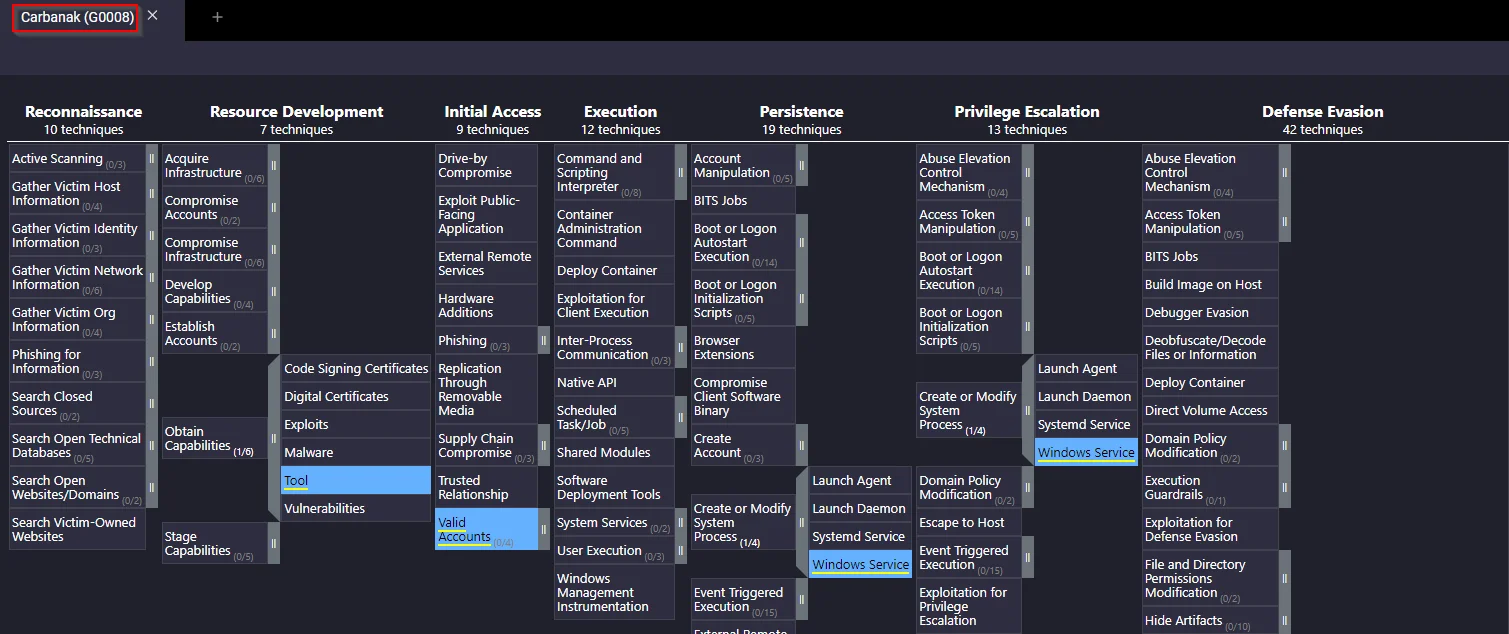Image resolution: width=1509 pixels, height=634 pixels.
Task: Select Search Victim-Owned Websites technique
Action: click(77, 530)
